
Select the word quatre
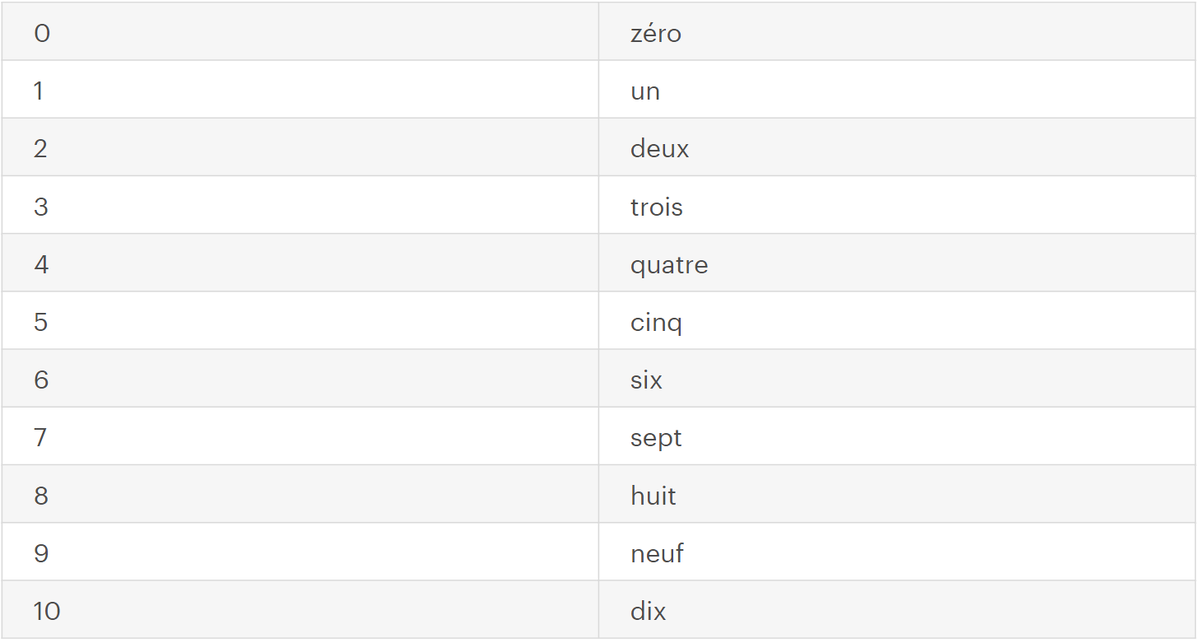coord(668,265)
